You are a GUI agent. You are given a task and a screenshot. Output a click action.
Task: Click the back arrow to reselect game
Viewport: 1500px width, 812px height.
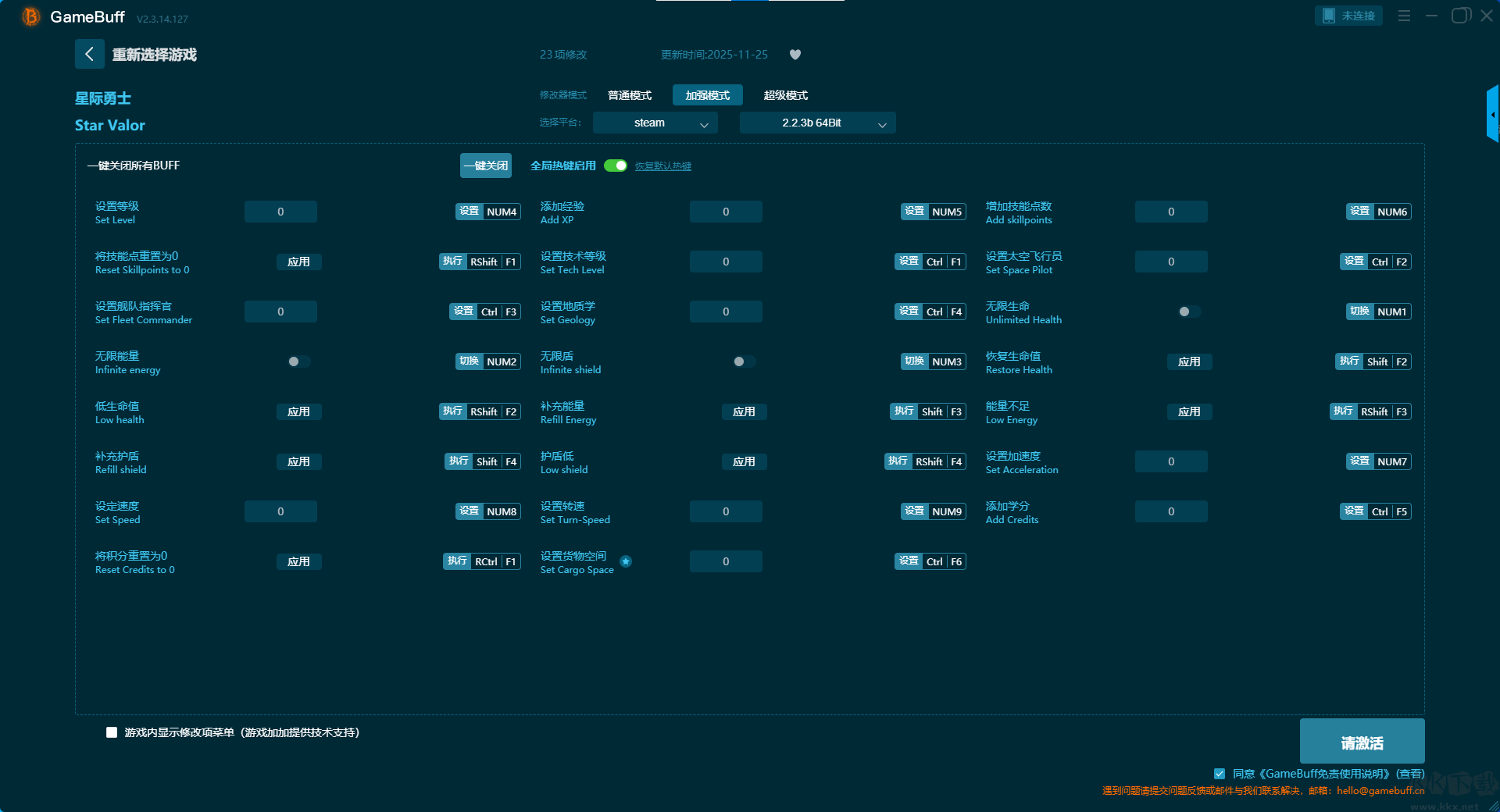click(x=89, y=54)
